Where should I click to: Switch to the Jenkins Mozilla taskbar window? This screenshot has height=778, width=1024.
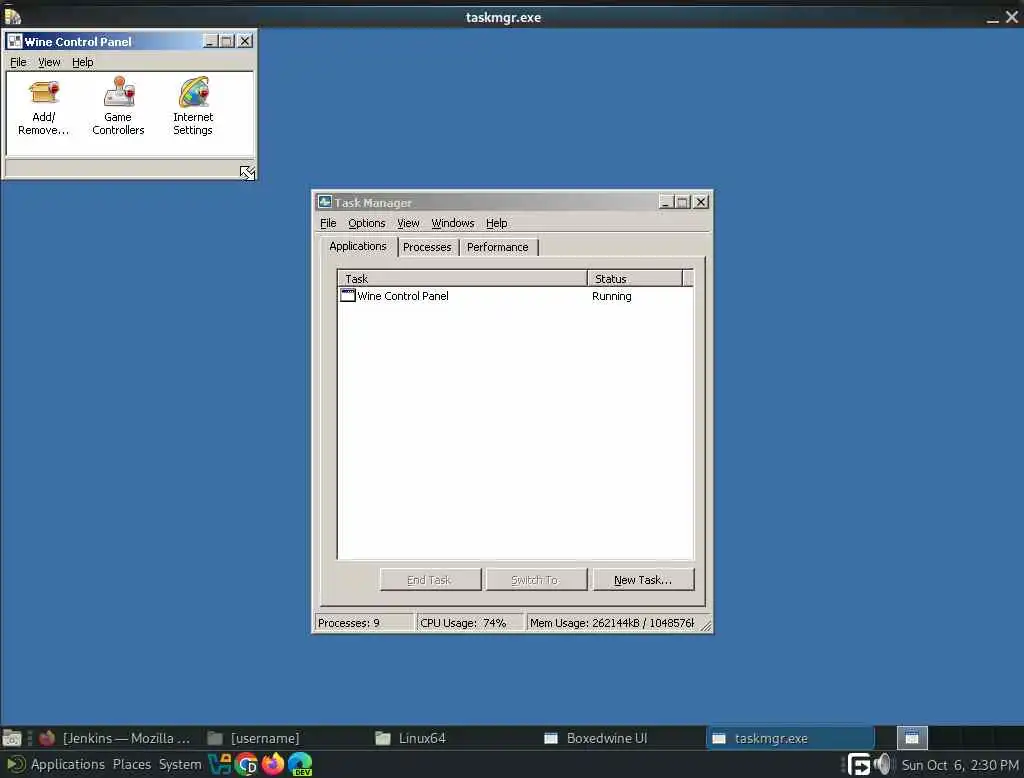click(116, 738)
